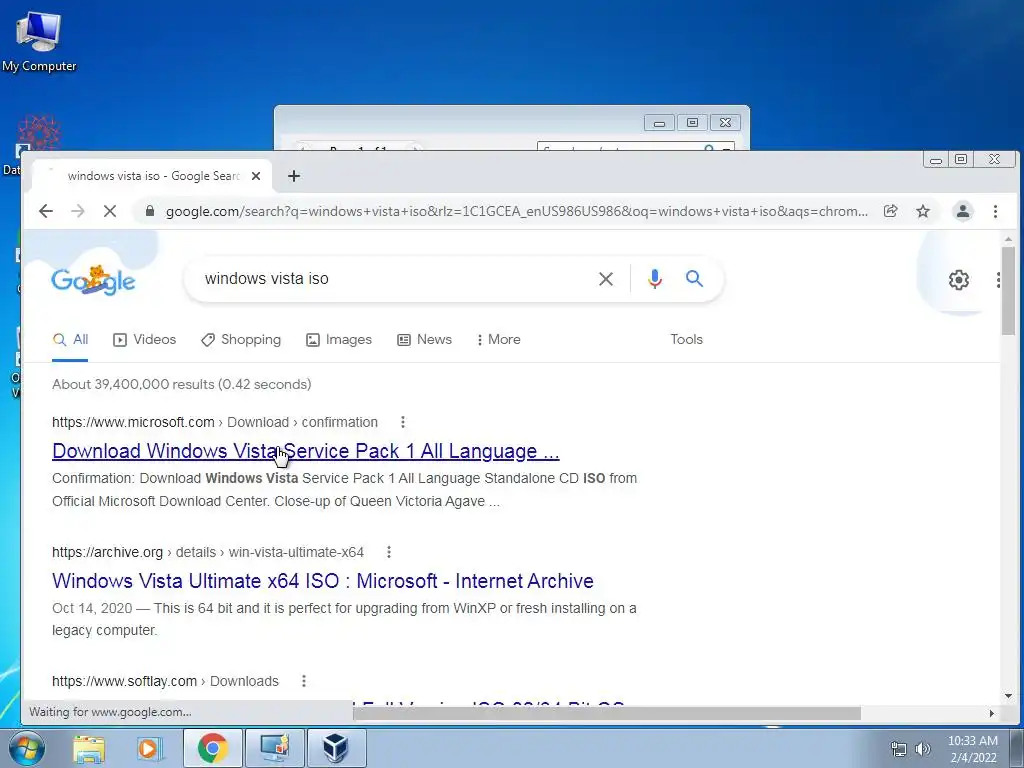Close the 'windows vista iso' tab

tap(256, 176)
